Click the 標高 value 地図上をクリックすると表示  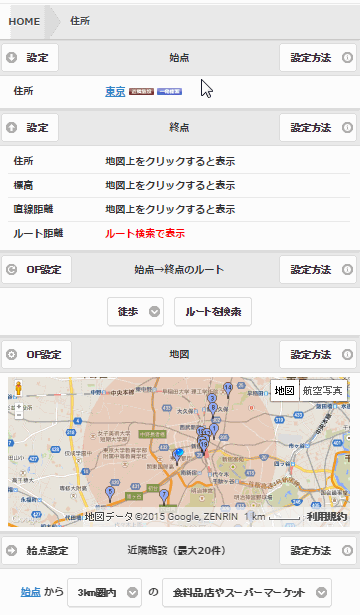click(170, 185)
